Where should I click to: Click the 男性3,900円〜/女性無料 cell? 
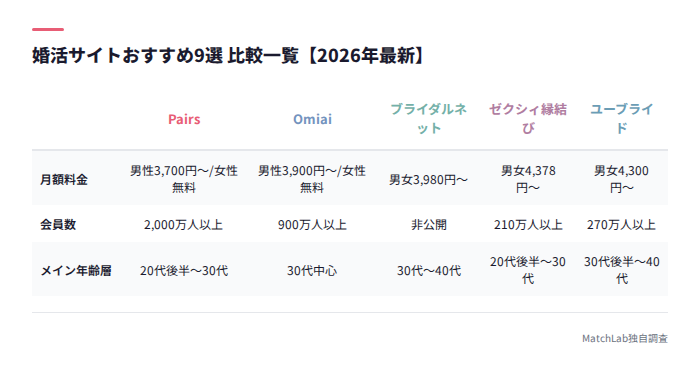coord(312,179)
